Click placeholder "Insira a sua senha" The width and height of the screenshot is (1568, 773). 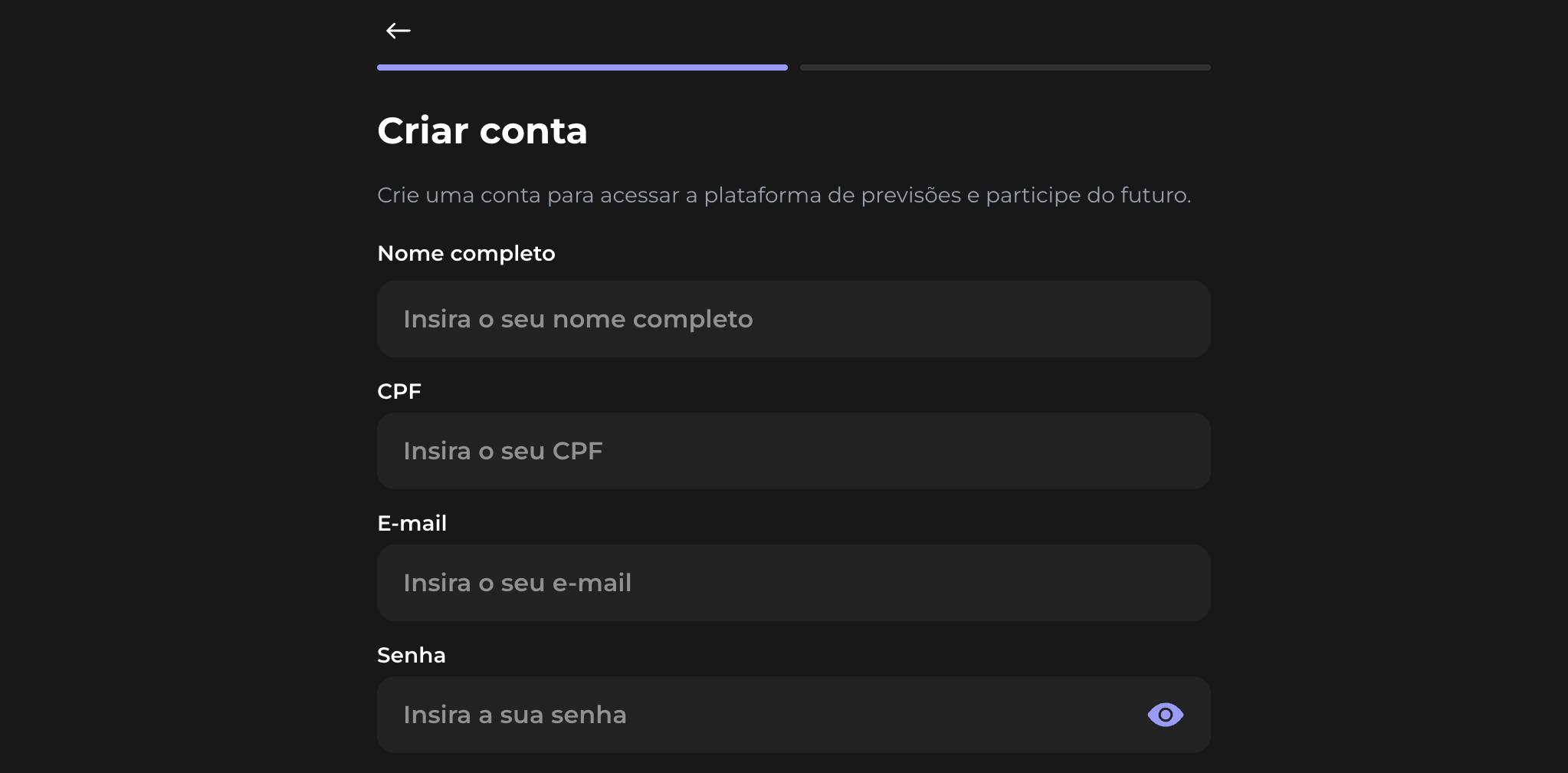514,715
